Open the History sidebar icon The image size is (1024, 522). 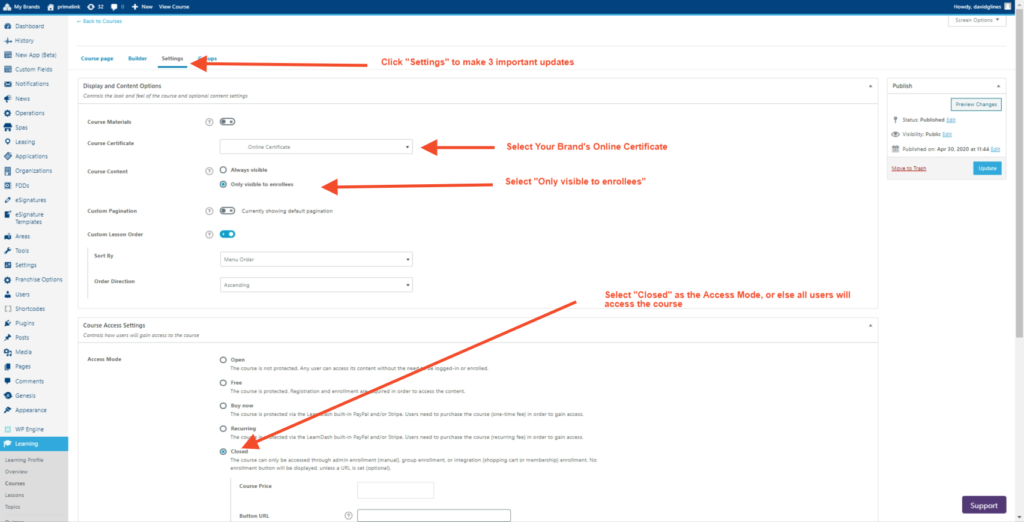8,41
